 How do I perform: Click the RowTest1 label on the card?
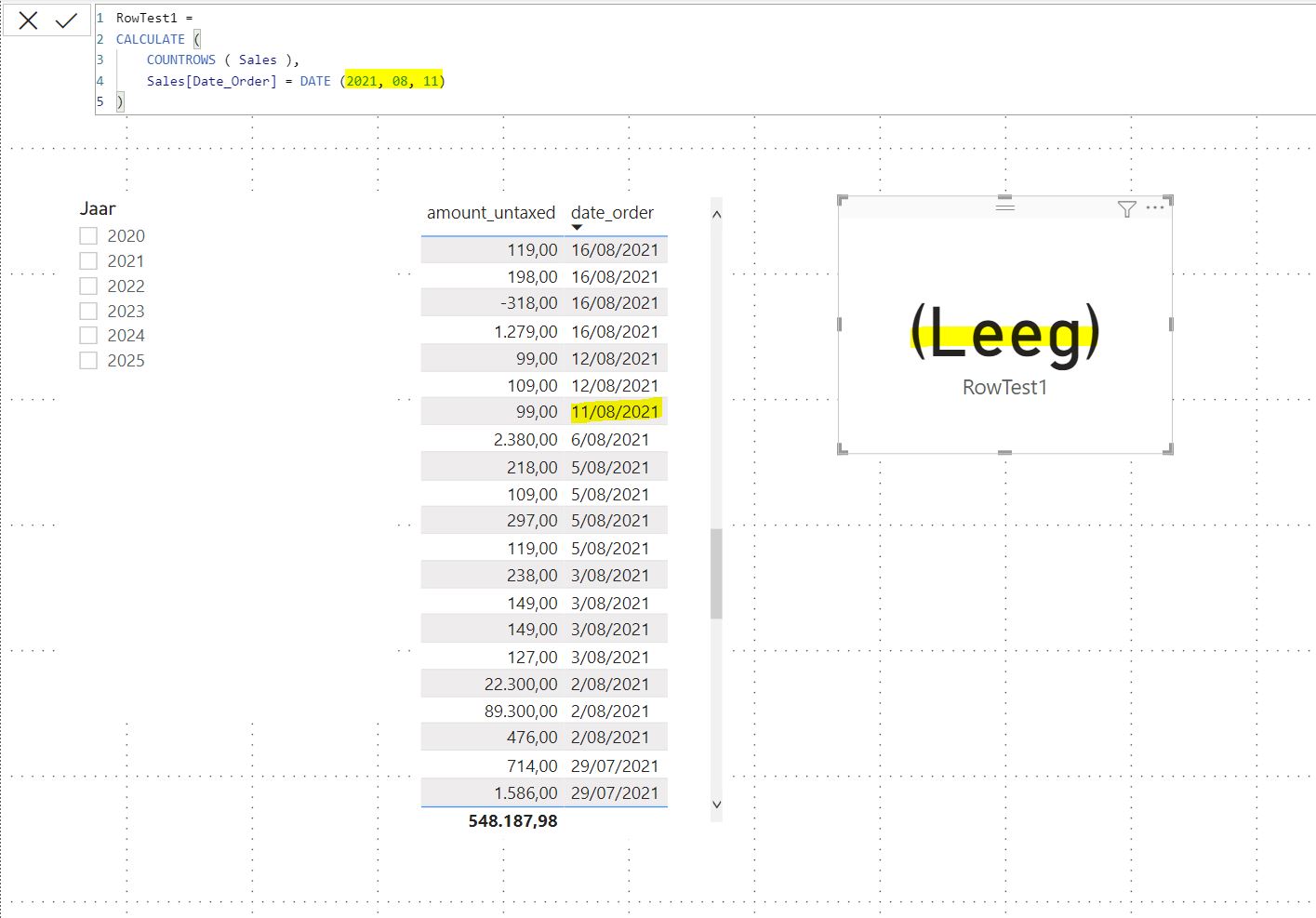pos(1004,388)
